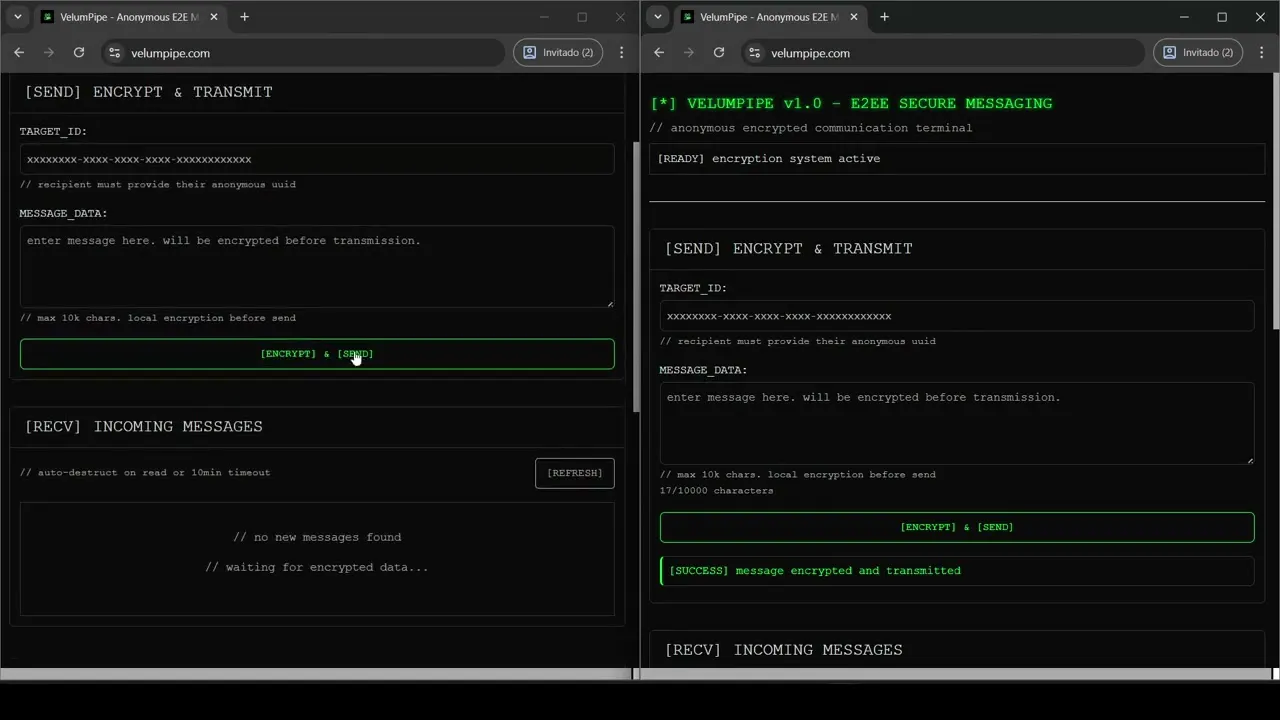
Task: Open tab search dropdown in left window
Action: point(17,17)
